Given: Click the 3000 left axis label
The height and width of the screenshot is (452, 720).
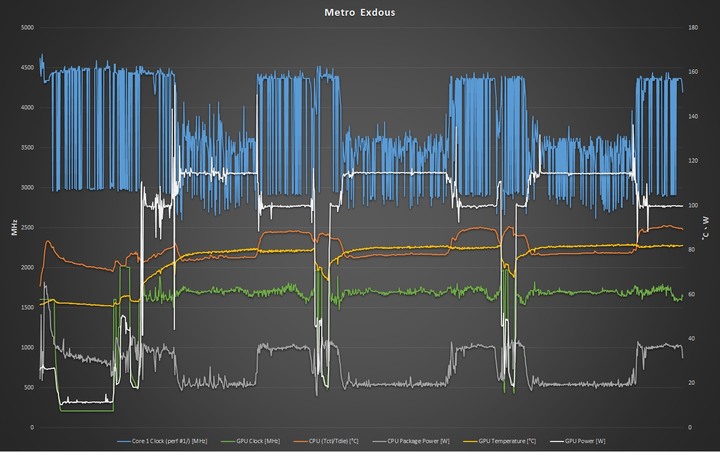Looking at the screenshot, I should point(28,187).
